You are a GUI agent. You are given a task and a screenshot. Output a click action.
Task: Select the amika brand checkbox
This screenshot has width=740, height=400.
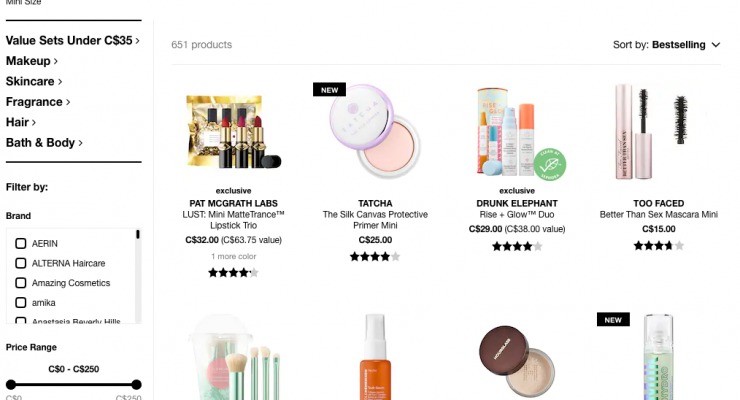coord(20,302)
